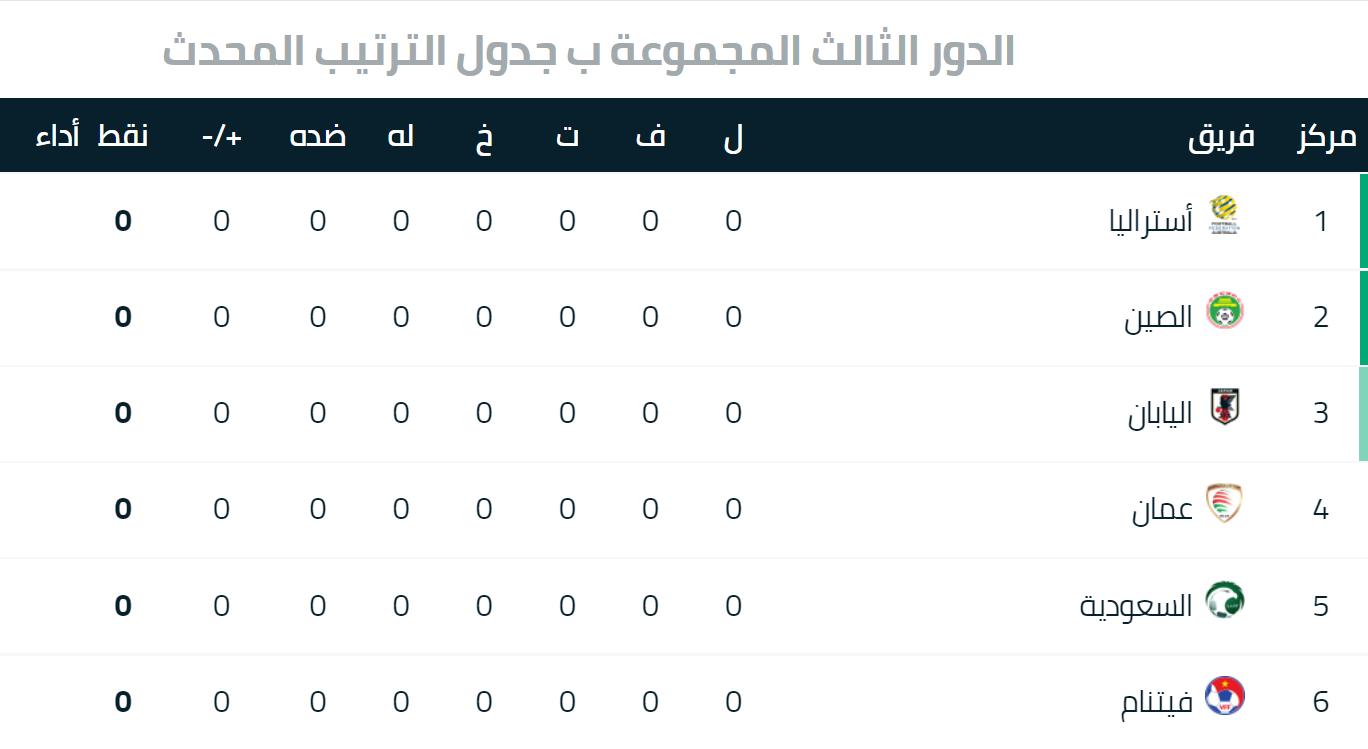Open the فيتنام team link
The height and width of the screenshot is (749, 1368).
(x=1157, y=703)
